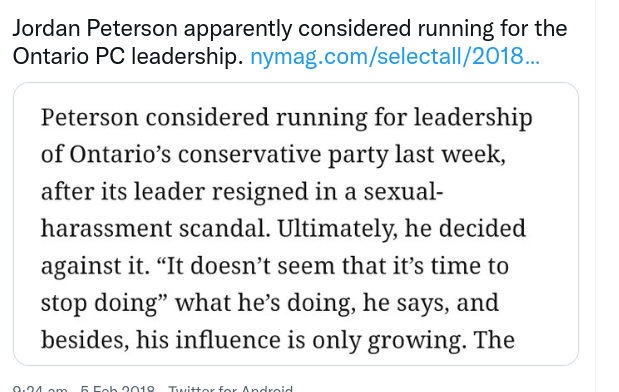The width and height of the screenshot is (619, 392).
Task: Click the 5 Feb 2018 date
Action: 117,389
